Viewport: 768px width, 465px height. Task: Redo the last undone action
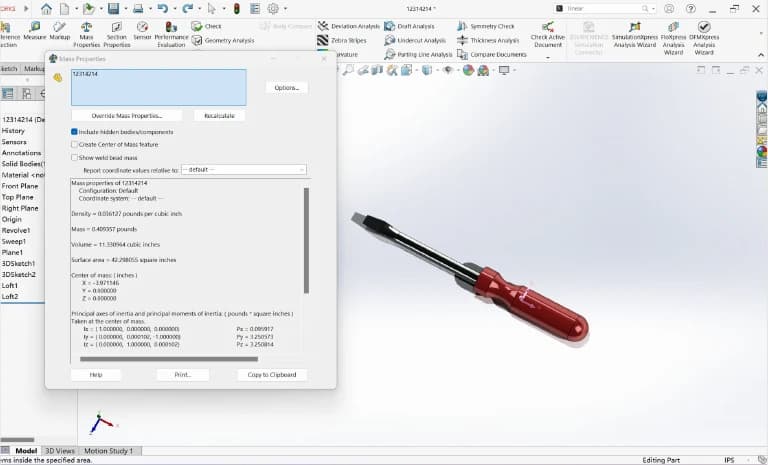(x=188, y=8)
